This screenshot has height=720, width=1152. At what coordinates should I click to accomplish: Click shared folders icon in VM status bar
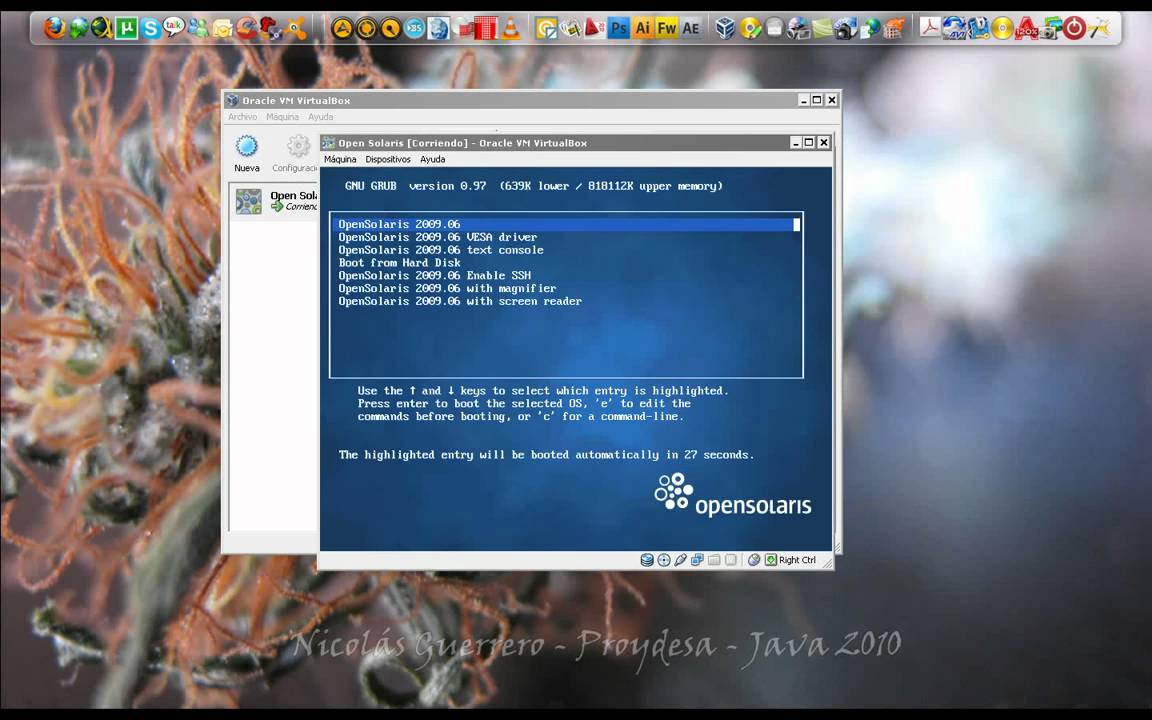(713, 560)
